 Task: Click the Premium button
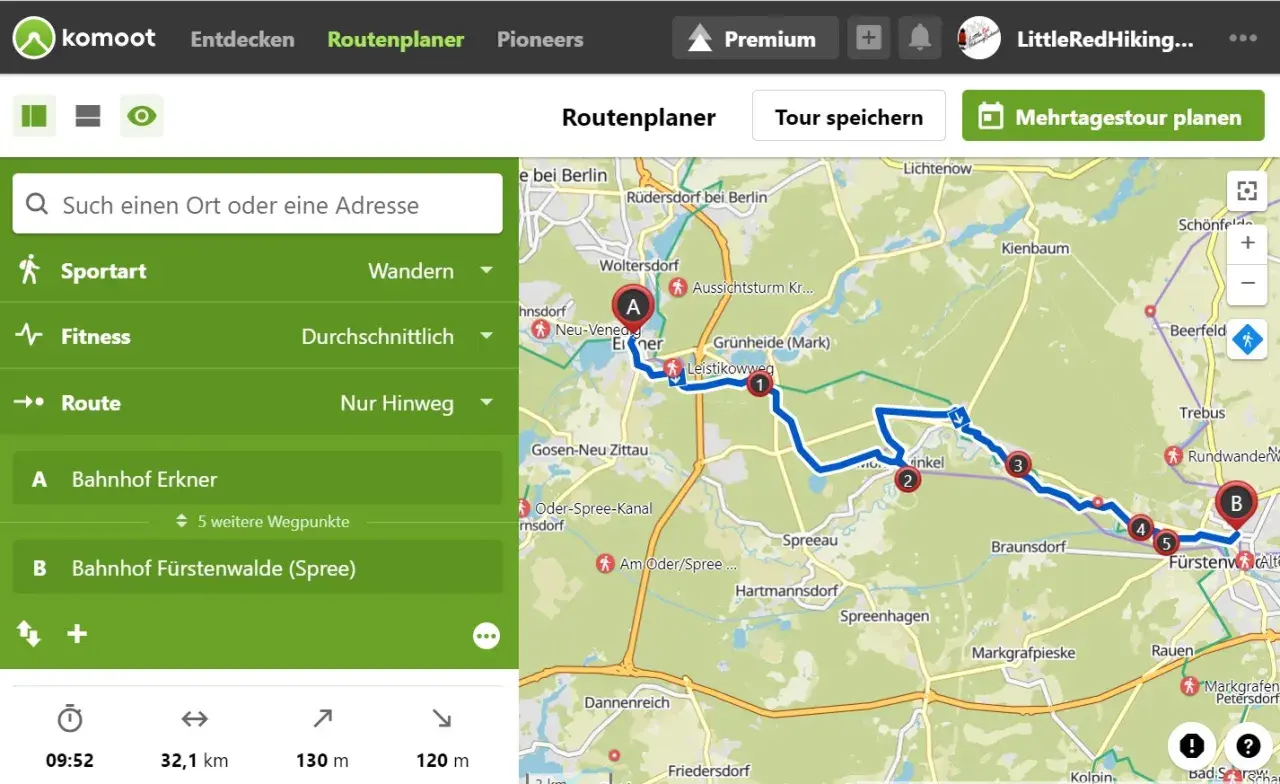pos(755,39)
